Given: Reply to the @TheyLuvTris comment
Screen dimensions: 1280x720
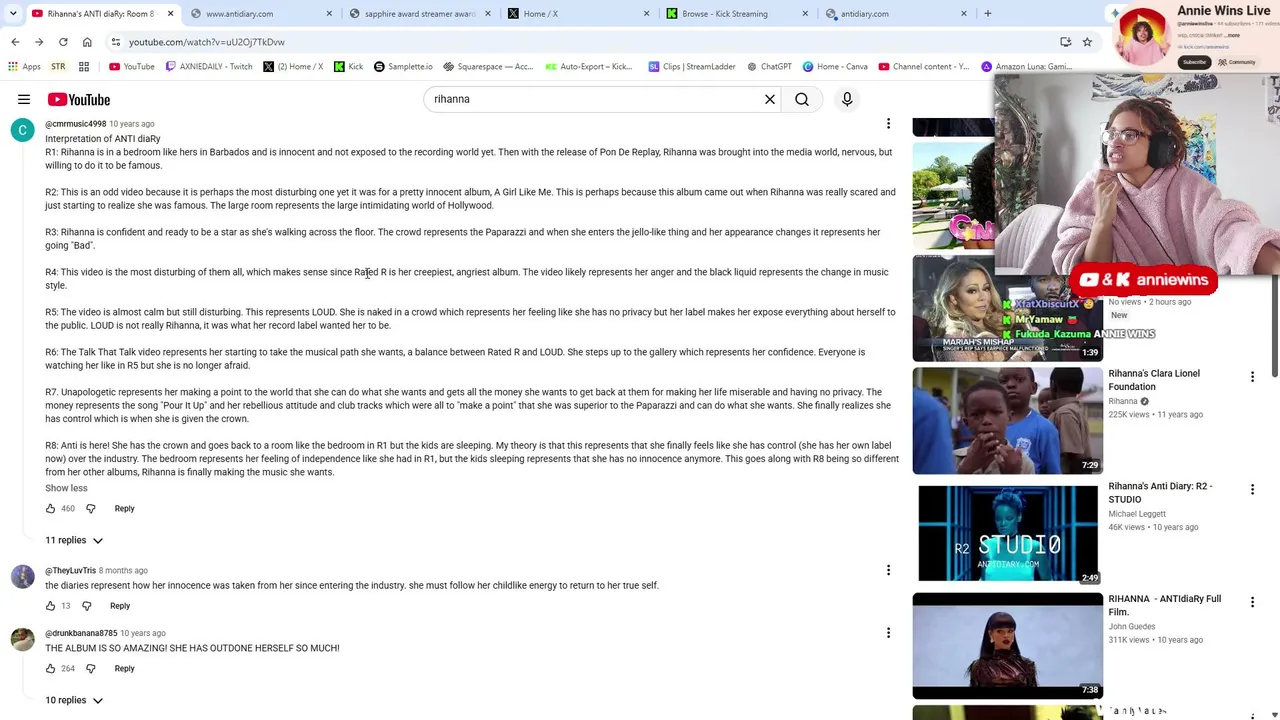Looking at the screenshot, I should (120, 606).
